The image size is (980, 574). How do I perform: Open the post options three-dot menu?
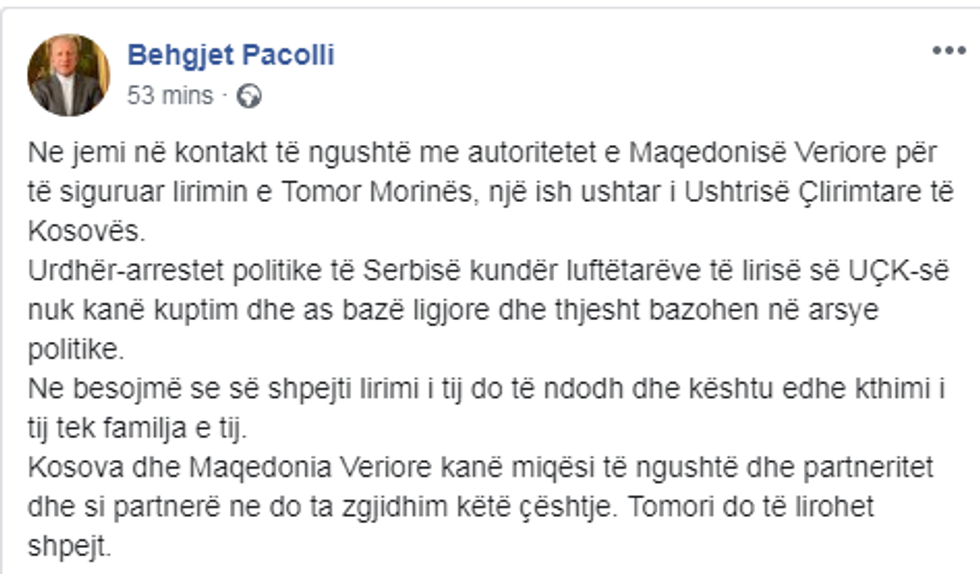[x=948, y=52]
